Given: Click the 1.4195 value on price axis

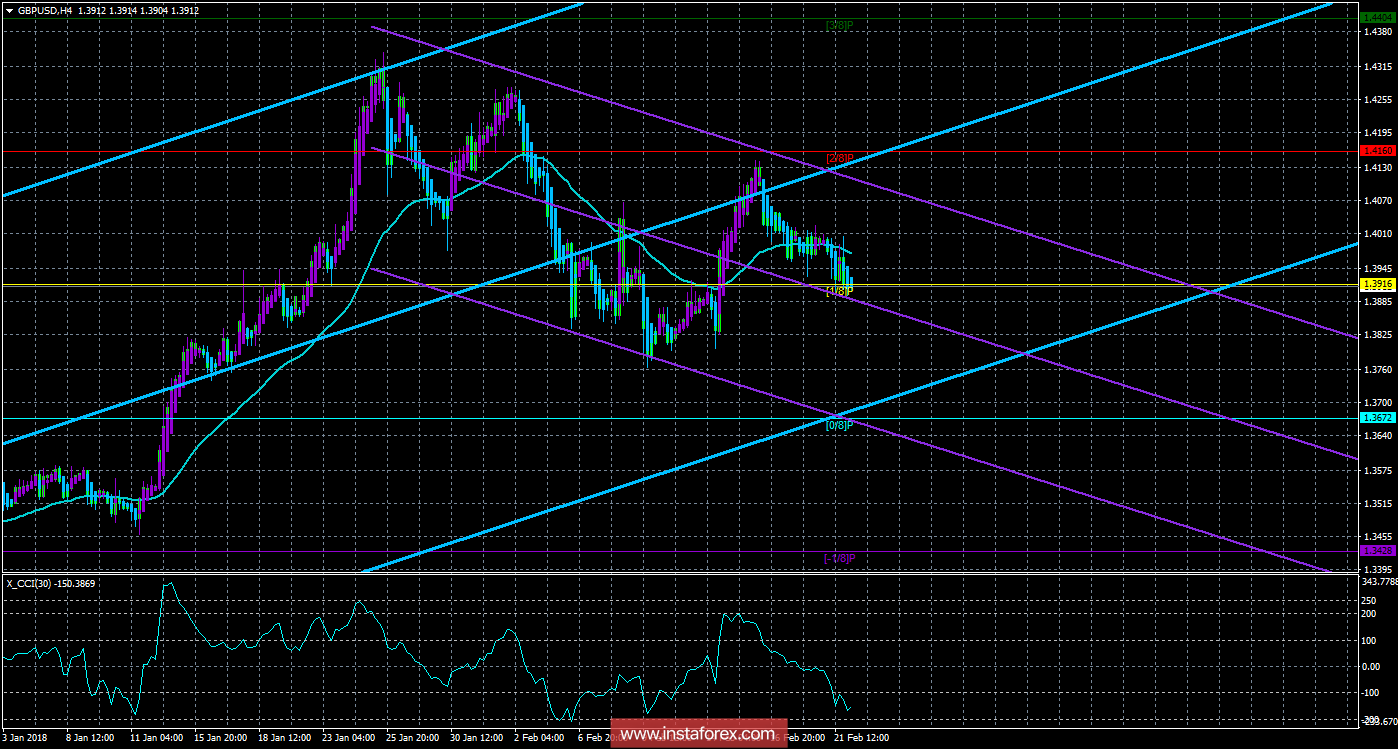Looking at the screenshot, I should click(1377, 132).
